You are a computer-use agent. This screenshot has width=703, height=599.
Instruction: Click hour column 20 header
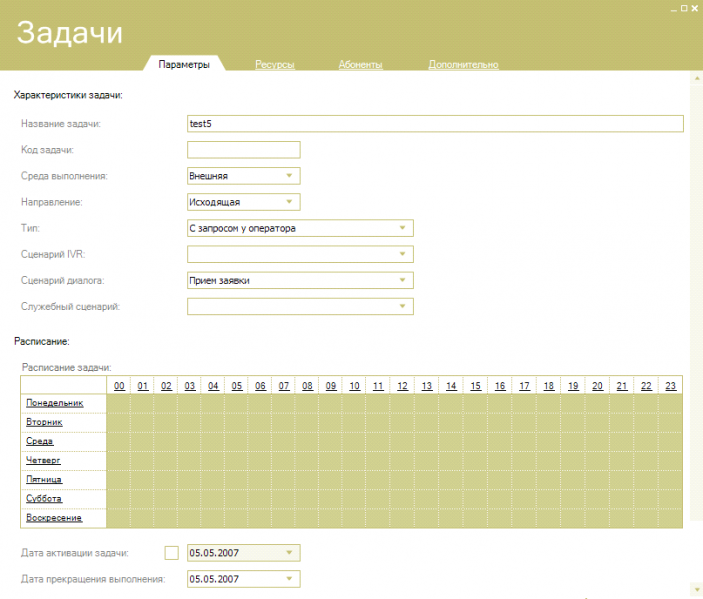coord(597,386)
